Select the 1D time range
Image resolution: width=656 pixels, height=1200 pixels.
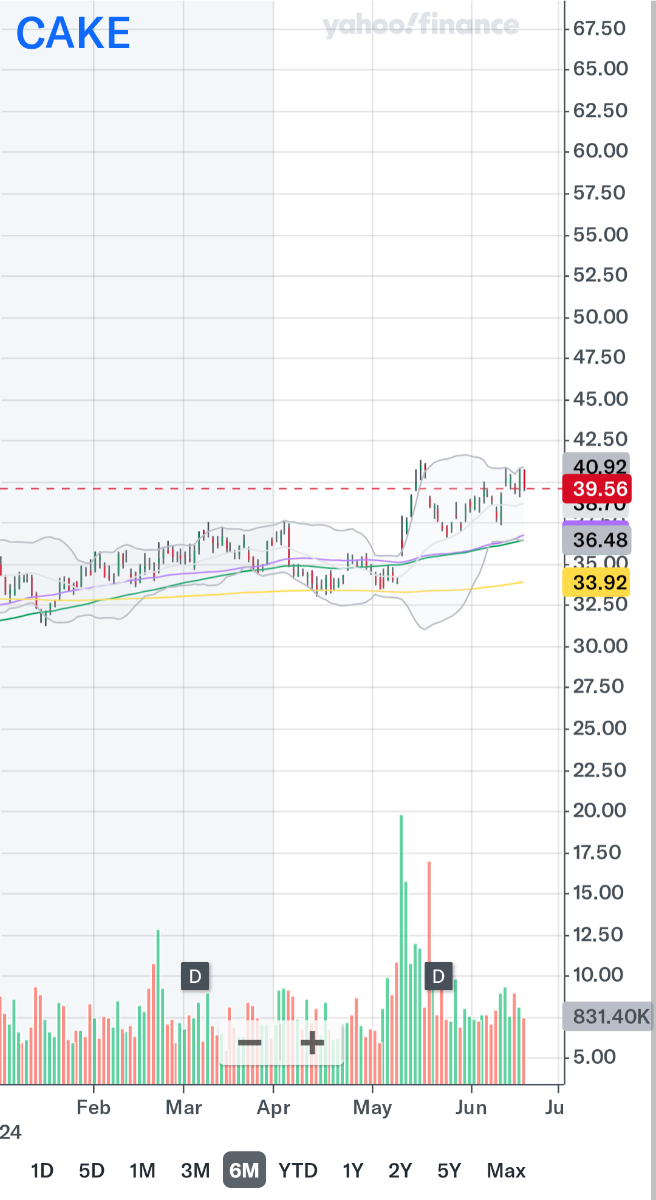(x=42, y=1170)
